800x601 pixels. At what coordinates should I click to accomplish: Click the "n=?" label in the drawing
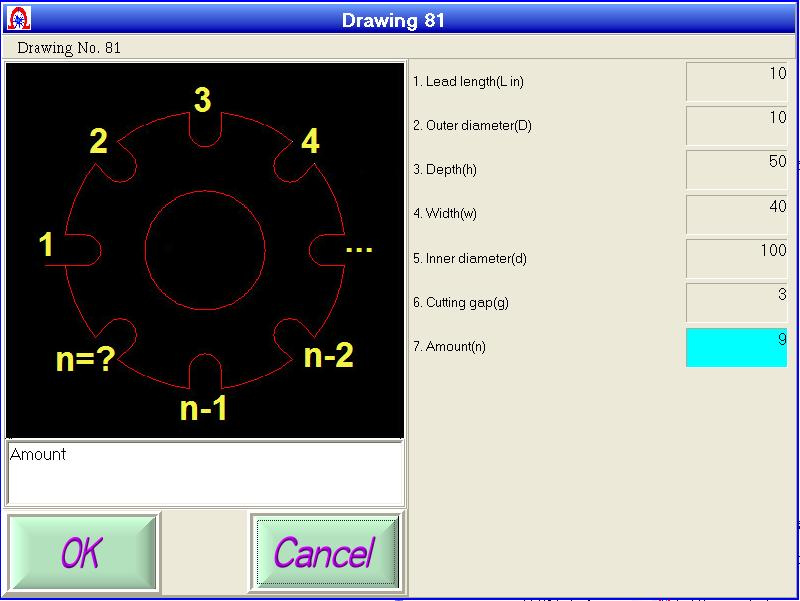click(x=85, y=360)
